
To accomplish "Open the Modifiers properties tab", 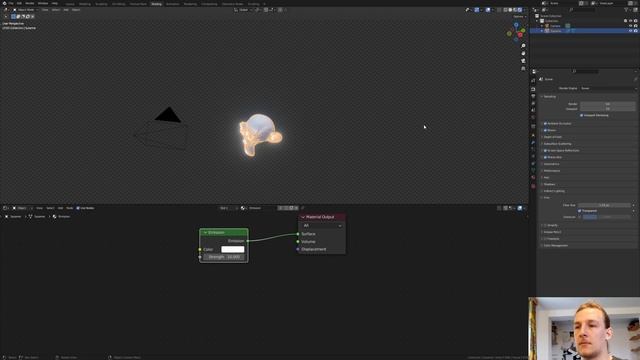I will click(x=533, y=142).
